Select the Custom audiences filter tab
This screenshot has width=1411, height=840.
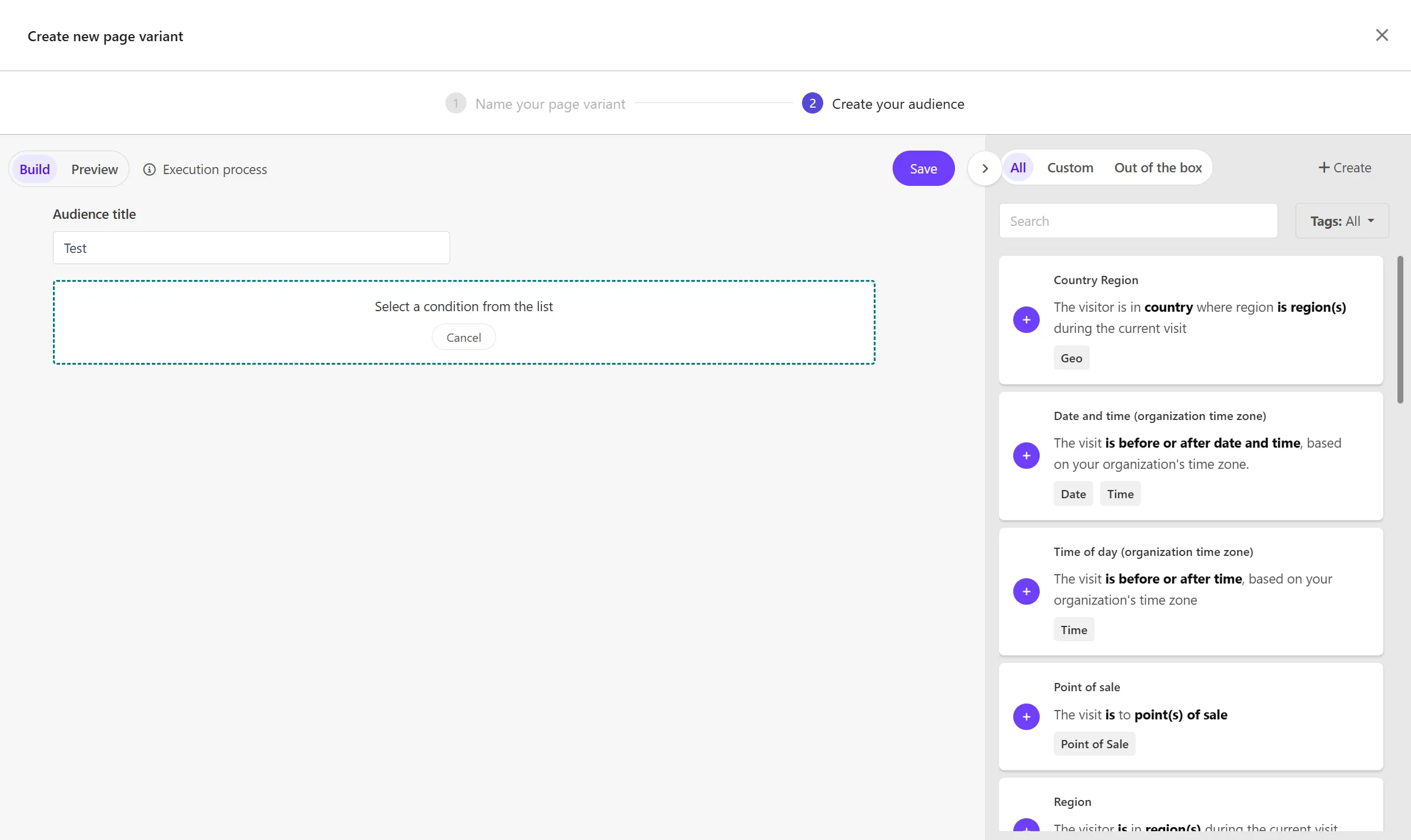1069,167
